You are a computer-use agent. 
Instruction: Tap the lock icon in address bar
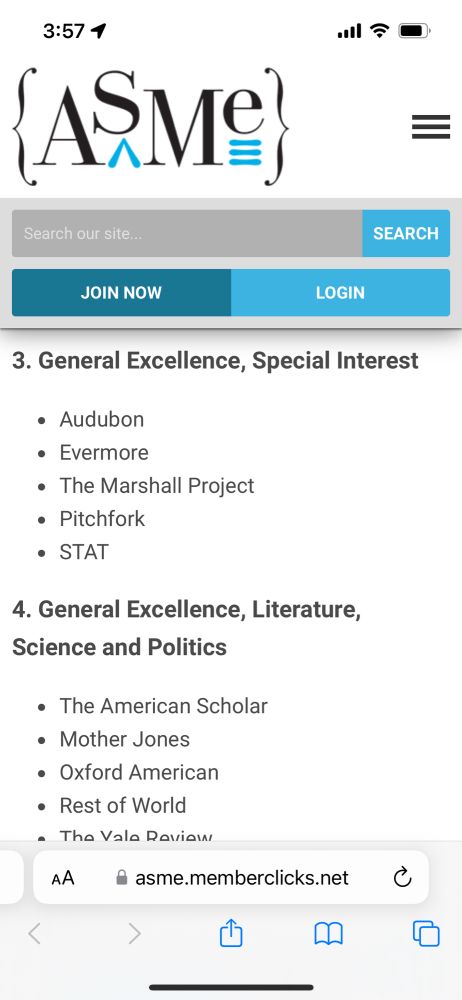[x=122, y=878]
